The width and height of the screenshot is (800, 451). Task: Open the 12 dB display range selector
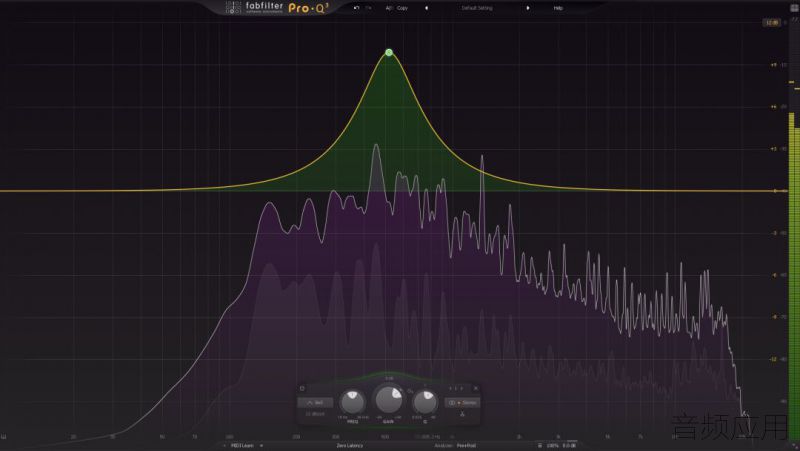click(x=771, y=22)
